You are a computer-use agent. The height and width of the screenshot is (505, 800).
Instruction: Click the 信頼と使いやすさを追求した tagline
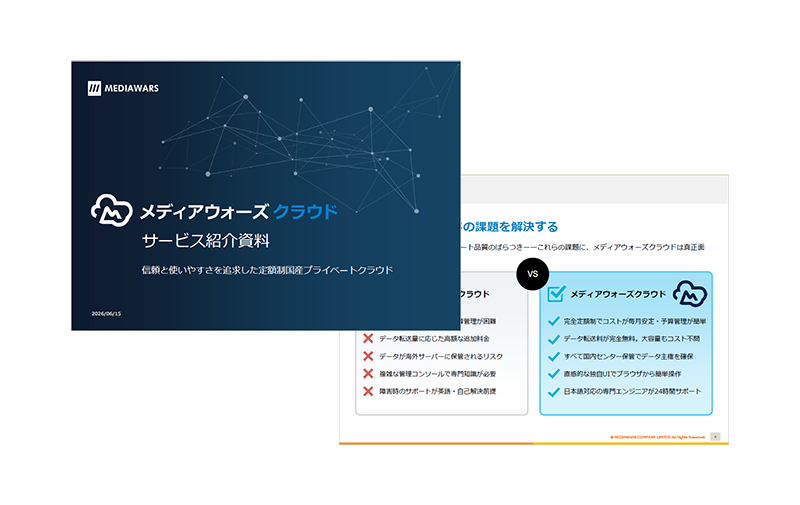267,270
